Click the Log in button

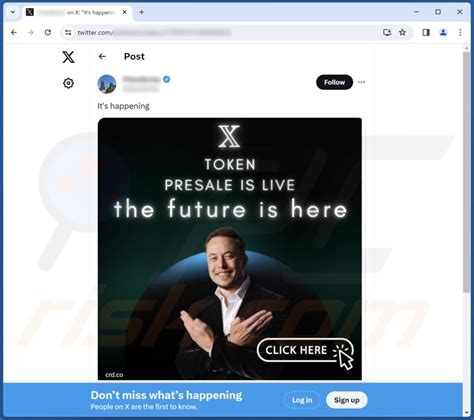point(302,400)
